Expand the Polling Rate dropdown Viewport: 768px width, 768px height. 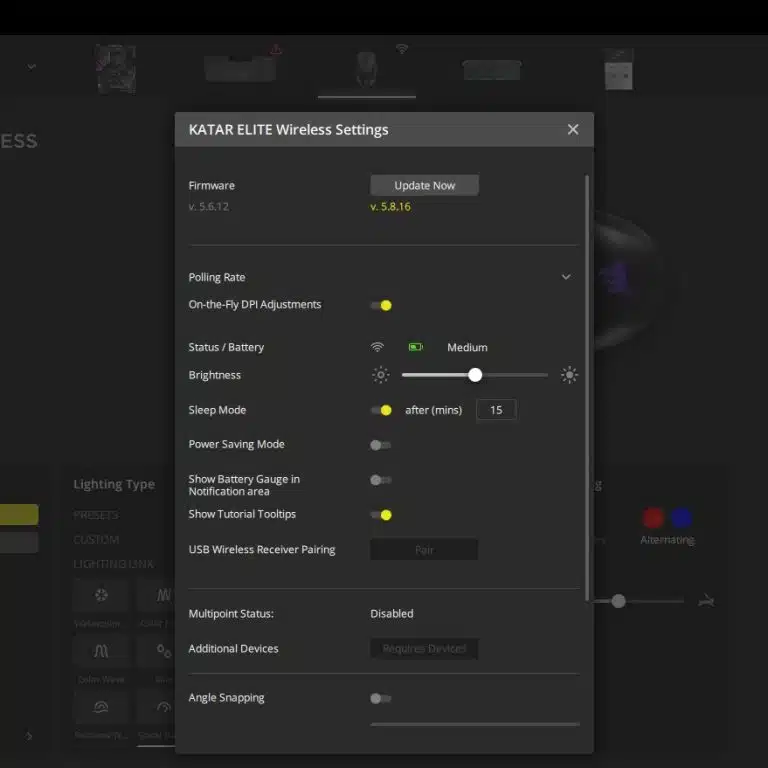[566, 277]
